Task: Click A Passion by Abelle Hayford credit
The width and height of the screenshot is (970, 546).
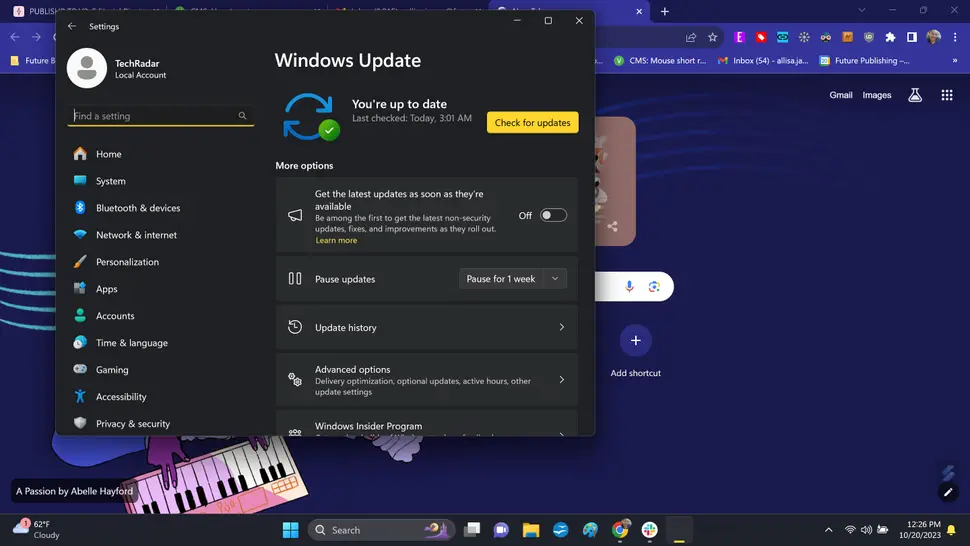Action: tap(74, 491)
